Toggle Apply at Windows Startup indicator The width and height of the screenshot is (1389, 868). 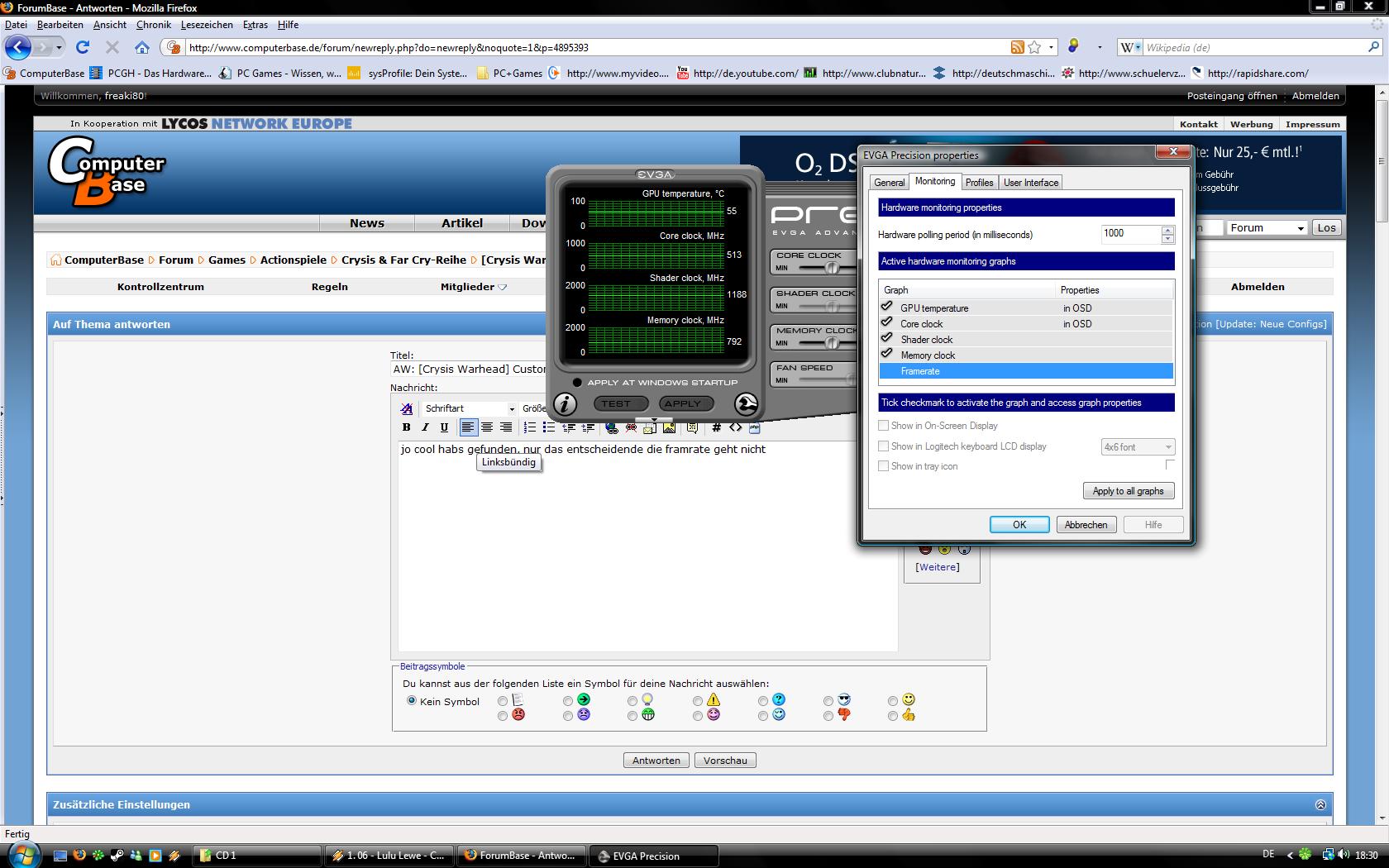tap(577, 383)
